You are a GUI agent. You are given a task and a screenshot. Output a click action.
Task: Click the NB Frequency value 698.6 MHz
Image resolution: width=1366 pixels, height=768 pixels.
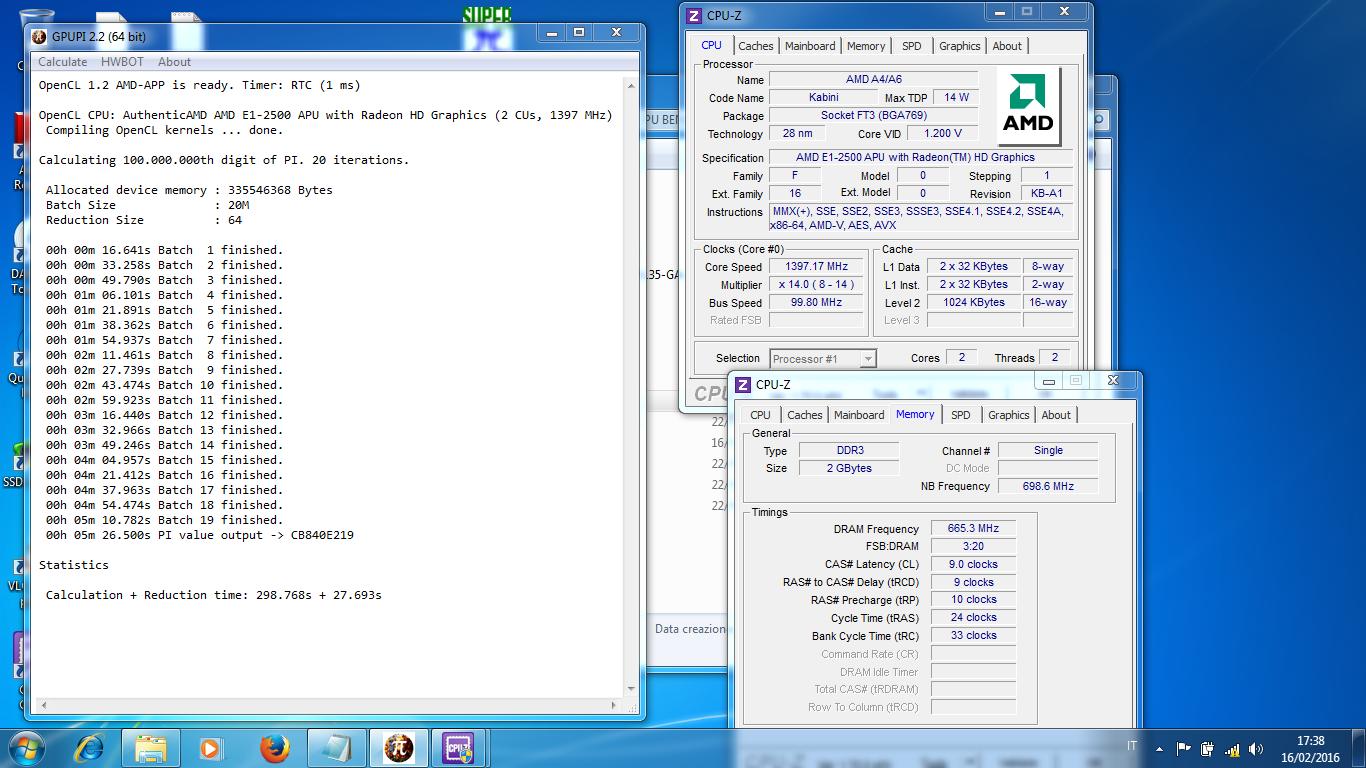coord(1048,486)
